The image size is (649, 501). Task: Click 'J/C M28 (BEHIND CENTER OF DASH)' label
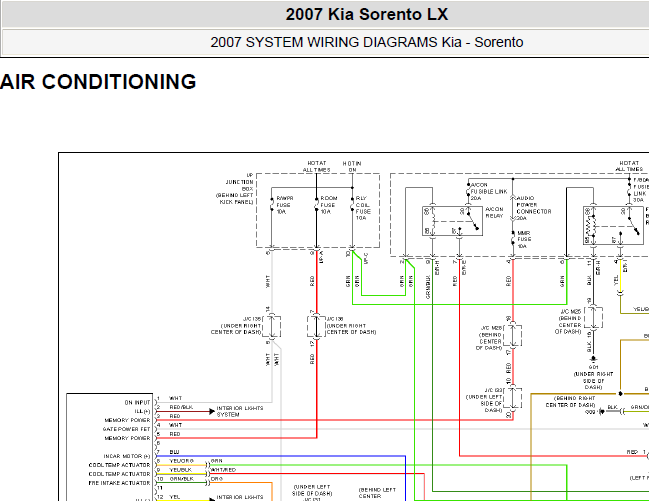click(x=490, y=338)
